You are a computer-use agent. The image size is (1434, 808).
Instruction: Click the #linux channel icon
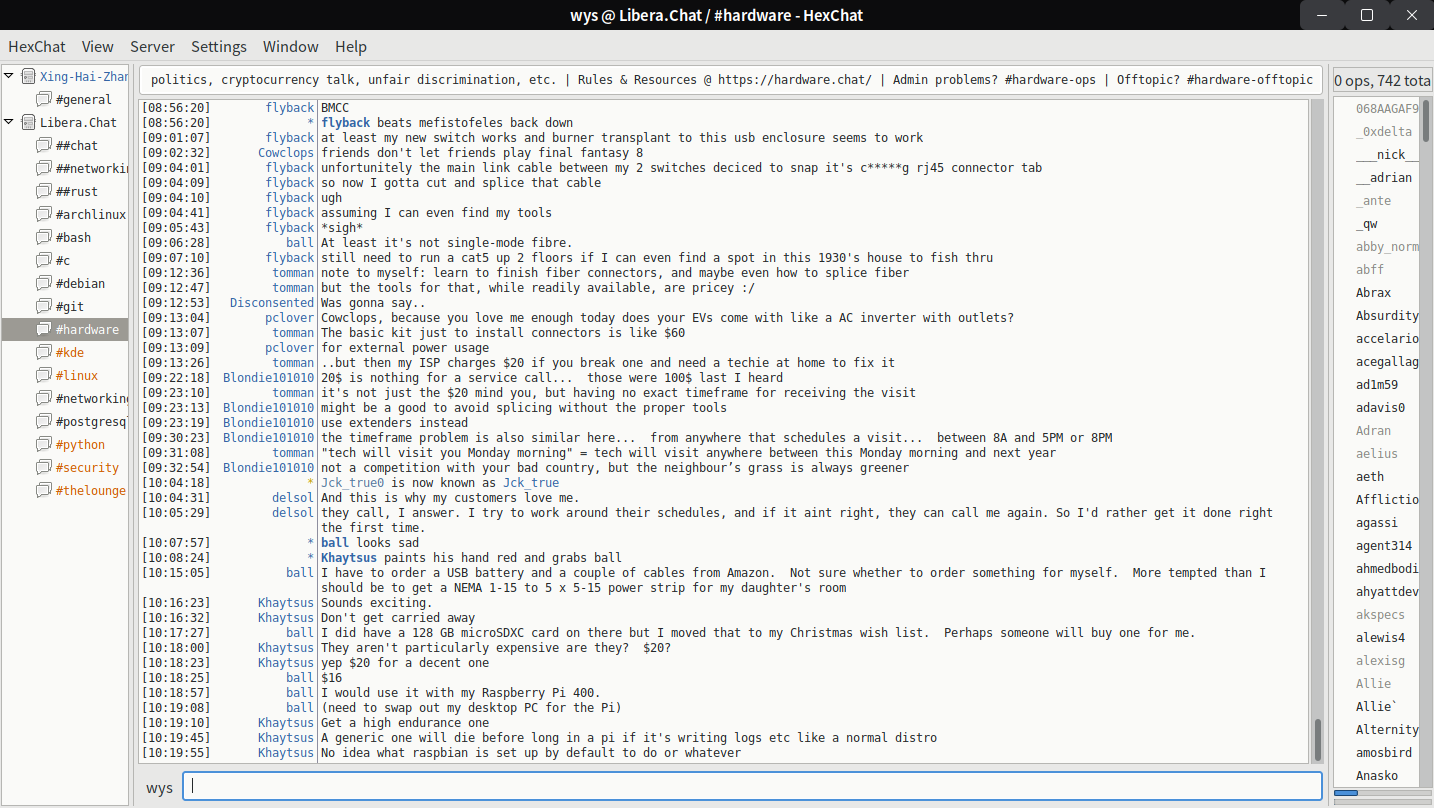pyautogui.click(x=44, y=375)
